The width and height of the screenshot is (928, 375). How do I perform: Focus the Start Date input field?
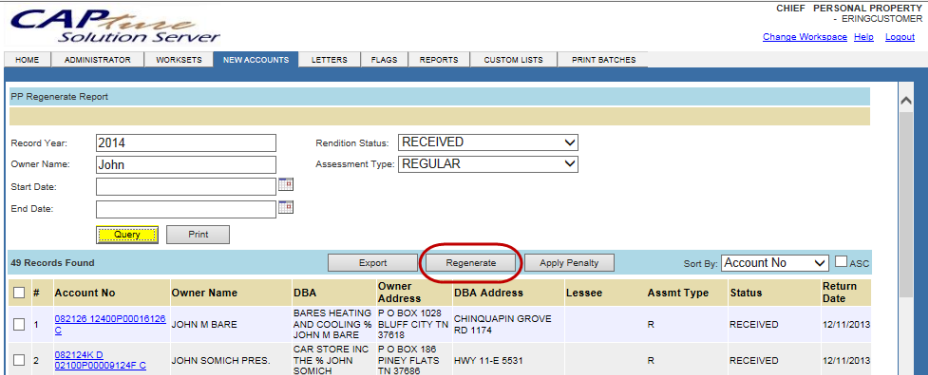click(186, 186)
